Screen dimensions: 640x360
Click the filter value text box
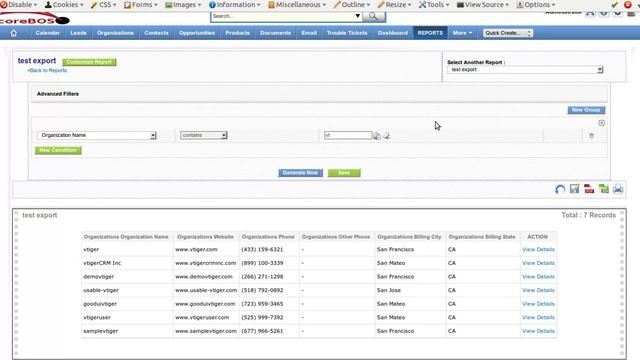pos(348,135)
